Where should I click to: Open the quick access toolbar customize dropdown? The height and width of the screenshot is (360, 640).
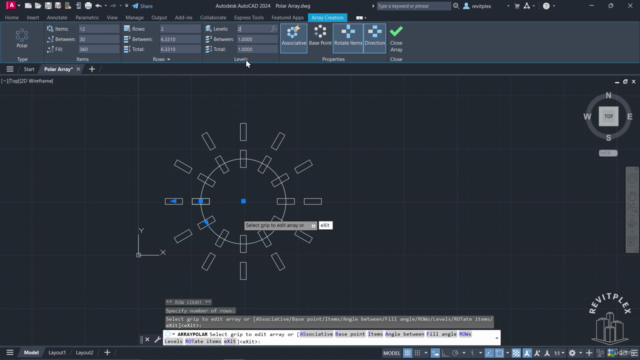(x=127, y=6)
